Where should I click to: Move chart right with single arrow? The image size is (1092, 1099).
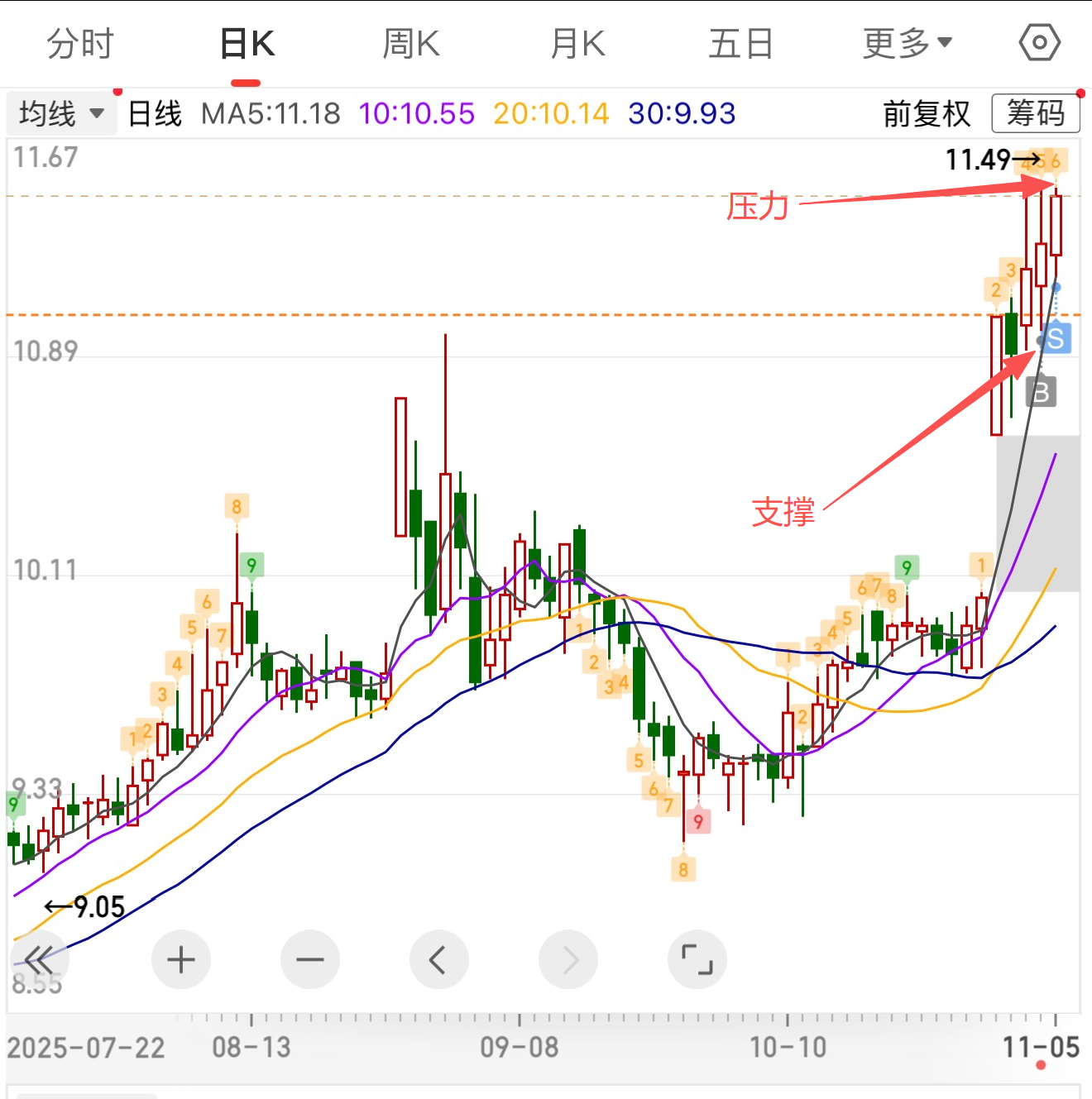pos(568,960)
